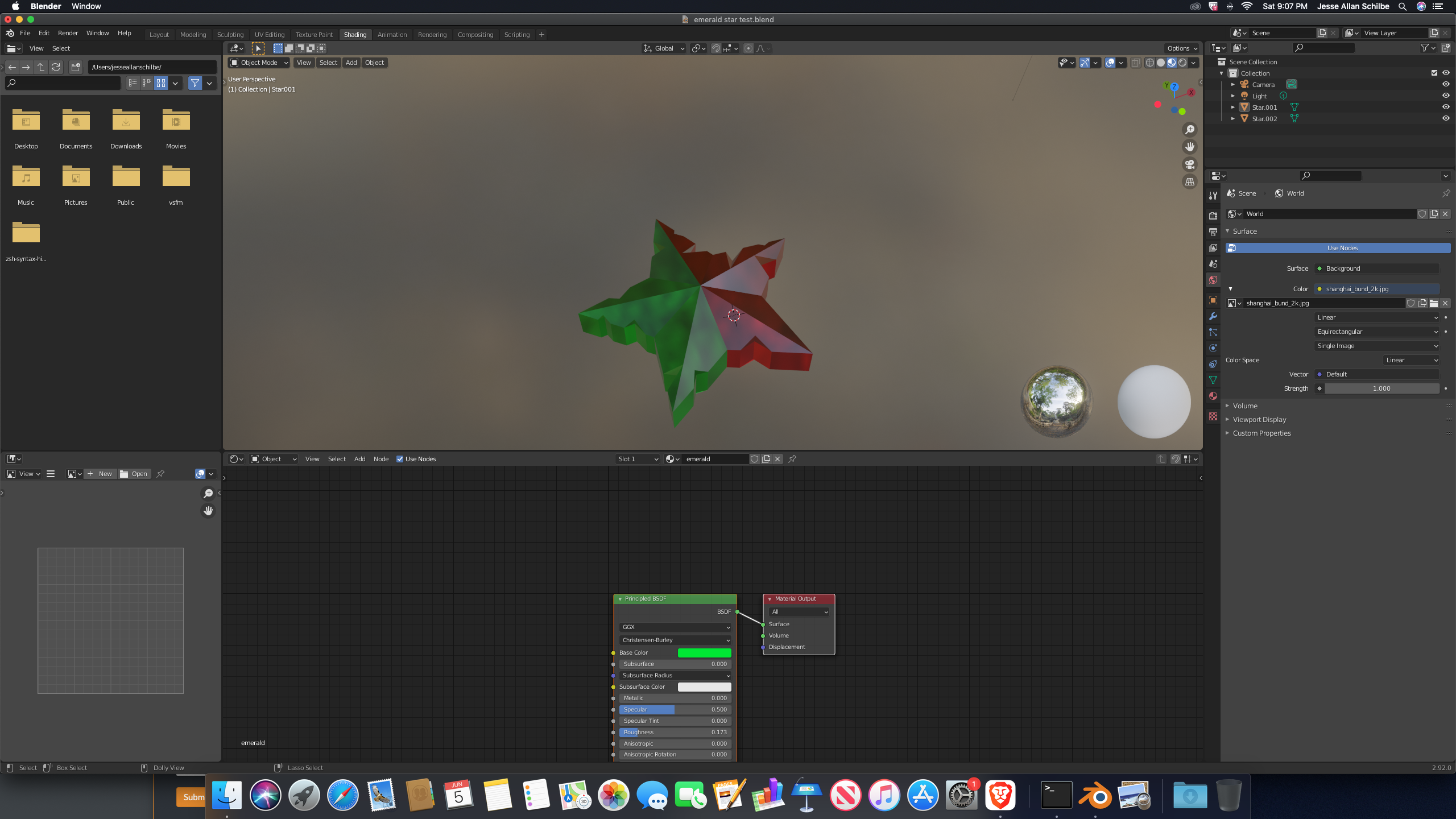
Task: Open the Object Mode dropdown
Action: click(x=259, y=63)
